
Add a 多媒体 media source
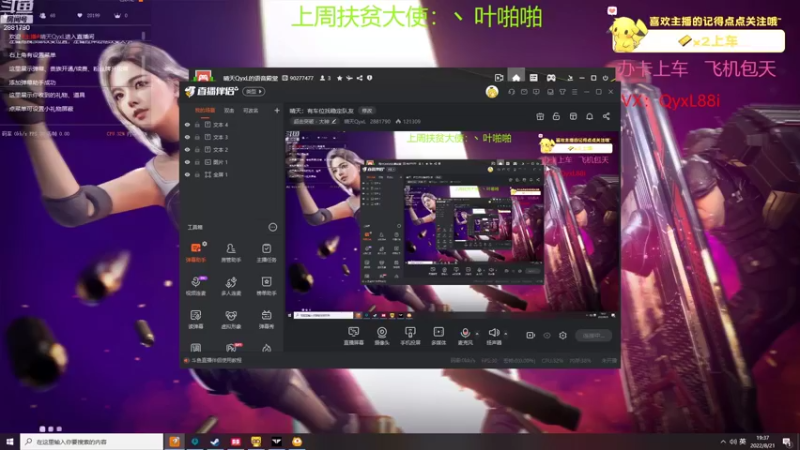point(439,336)
